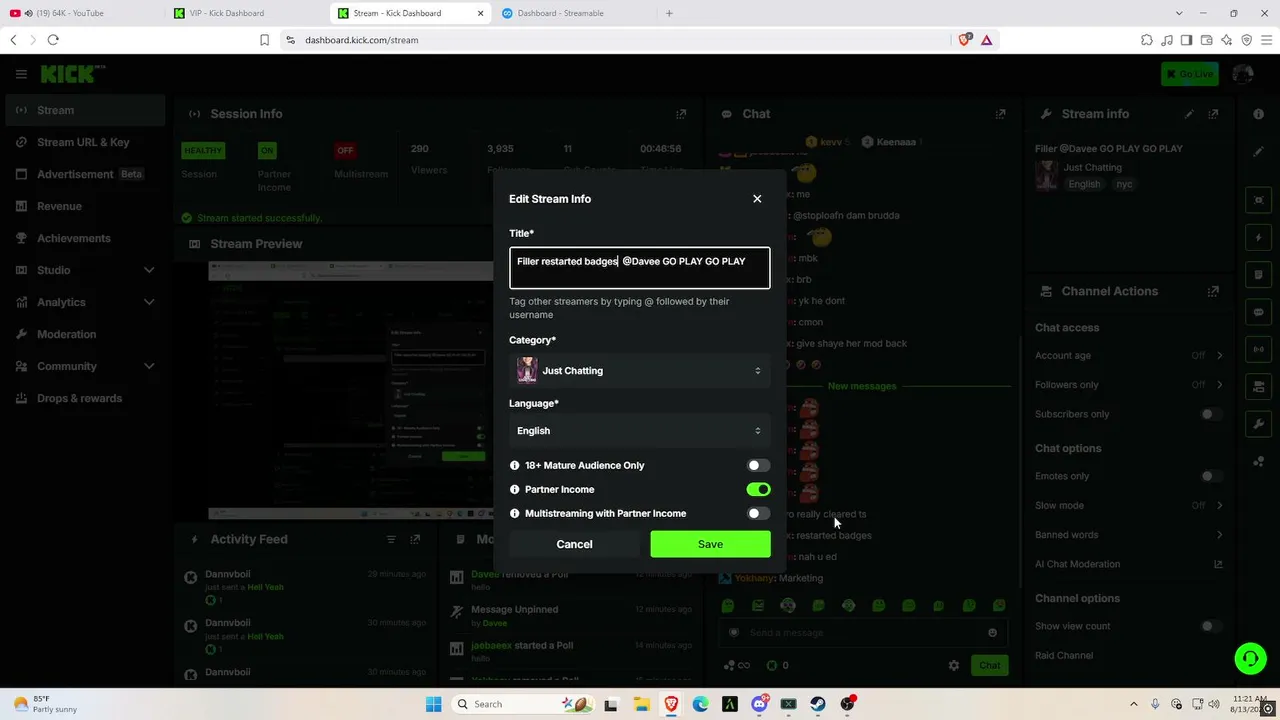Pop out the Session Info panel

point(681,114)
